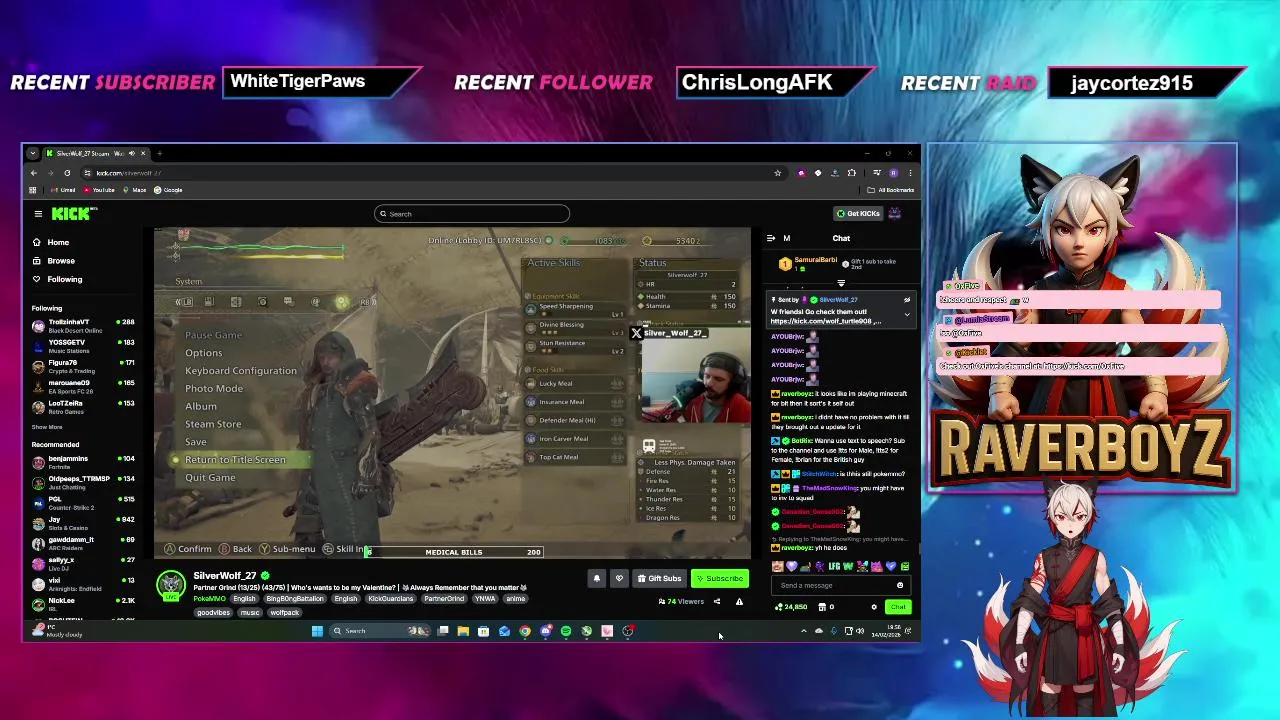Click the anime tag

(515, 598)
